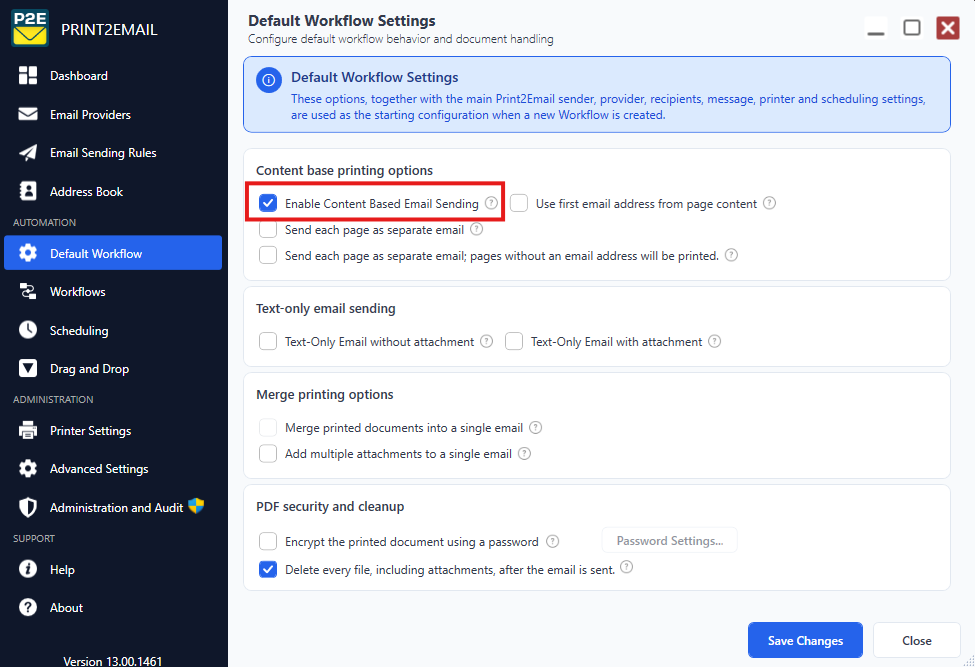The image size is (975, 667).
Task: Check Add multiple attachments to a single email
Action: 268,454
